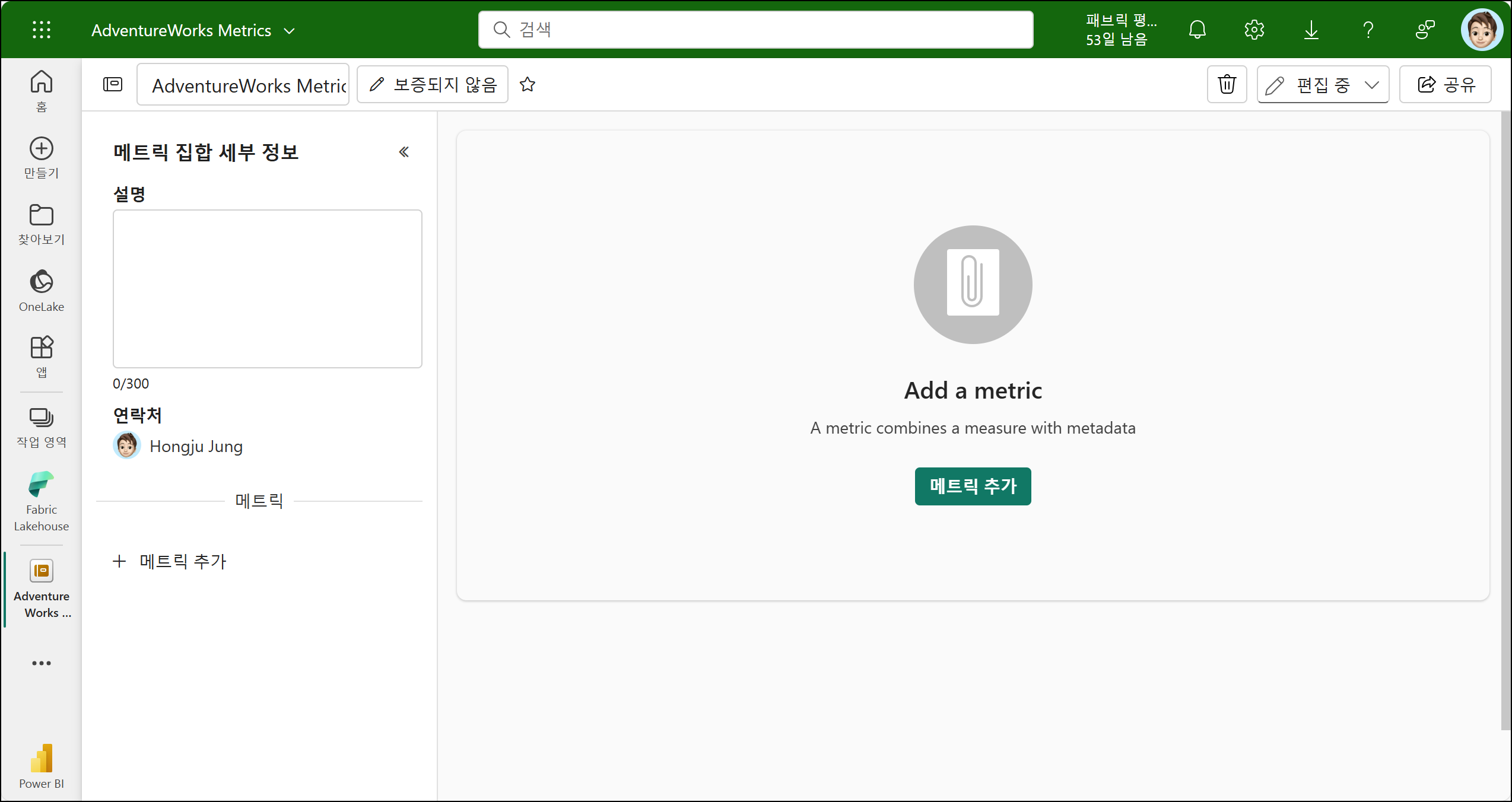Open 앱 in left navigation

click(41, 357)
